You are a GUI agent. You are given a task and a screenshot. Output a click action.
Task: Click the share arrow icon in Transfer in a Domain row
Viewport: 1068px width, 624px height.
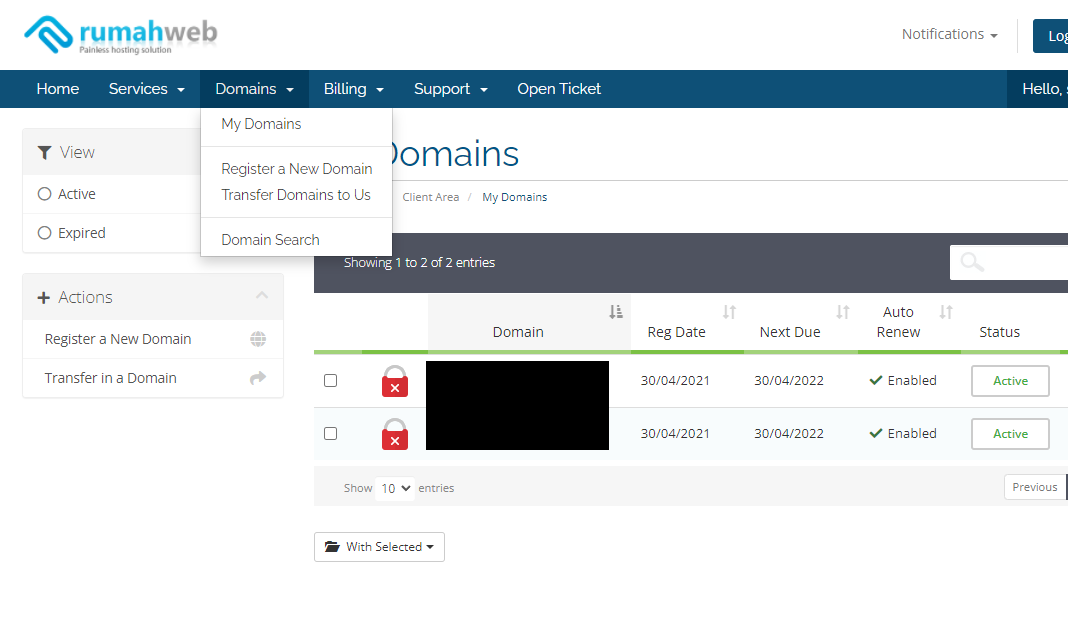258,377
